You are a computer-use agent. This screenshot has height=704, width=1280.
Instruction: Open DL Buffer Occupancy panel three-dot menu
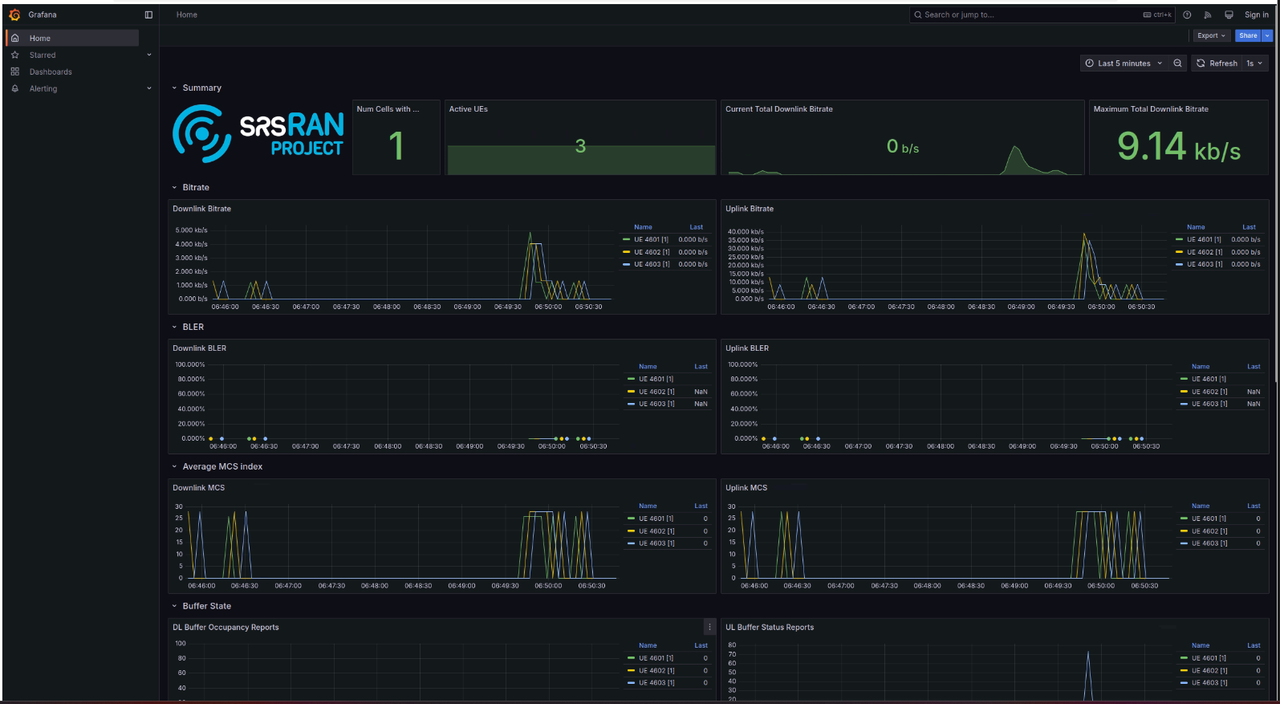click(x=710, y=627)
